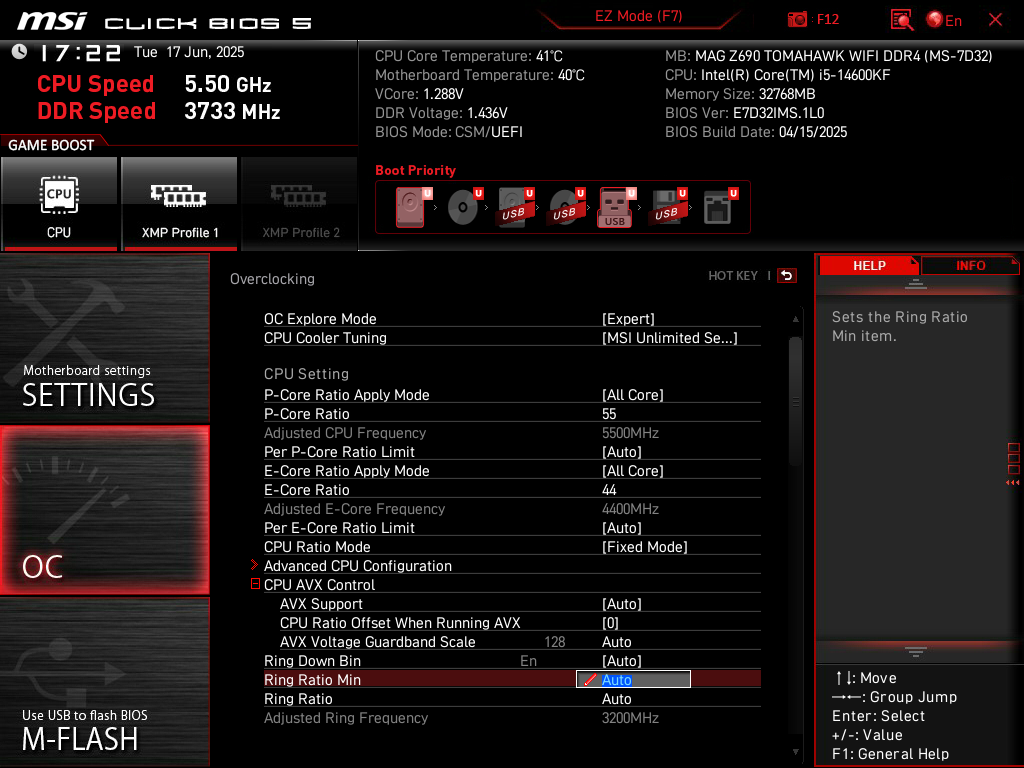The width and height of the screenshot is (1024, 768).
Task: Select the highlighted USB key boot icon
Action: (x=616, y=207)
